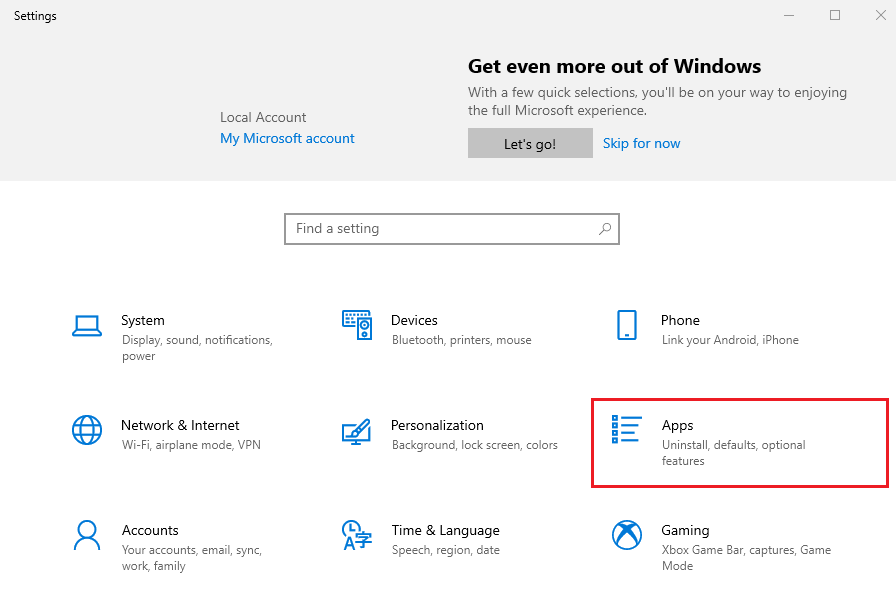Open Devices via its keyboard-speaker icon
This screenshot has width=896, height=590.
[357, 325]
